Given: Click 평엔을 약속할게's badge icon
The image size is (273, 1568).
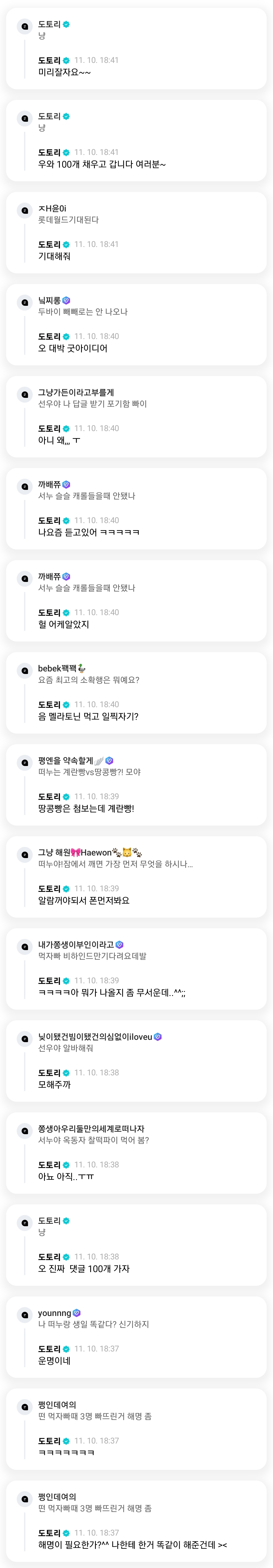Looking at the screenshot, I should point(110,760).
